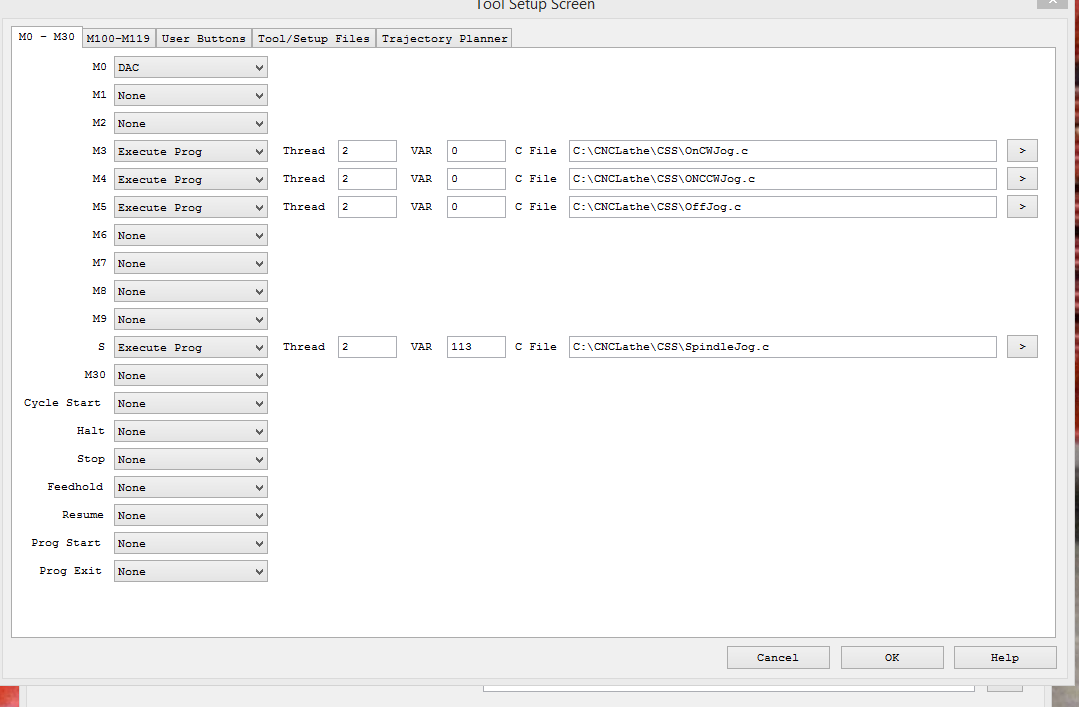1079x707 pixels.
Task: Expand the S spindle action dropdown
Action: click(x=190, y=348)
